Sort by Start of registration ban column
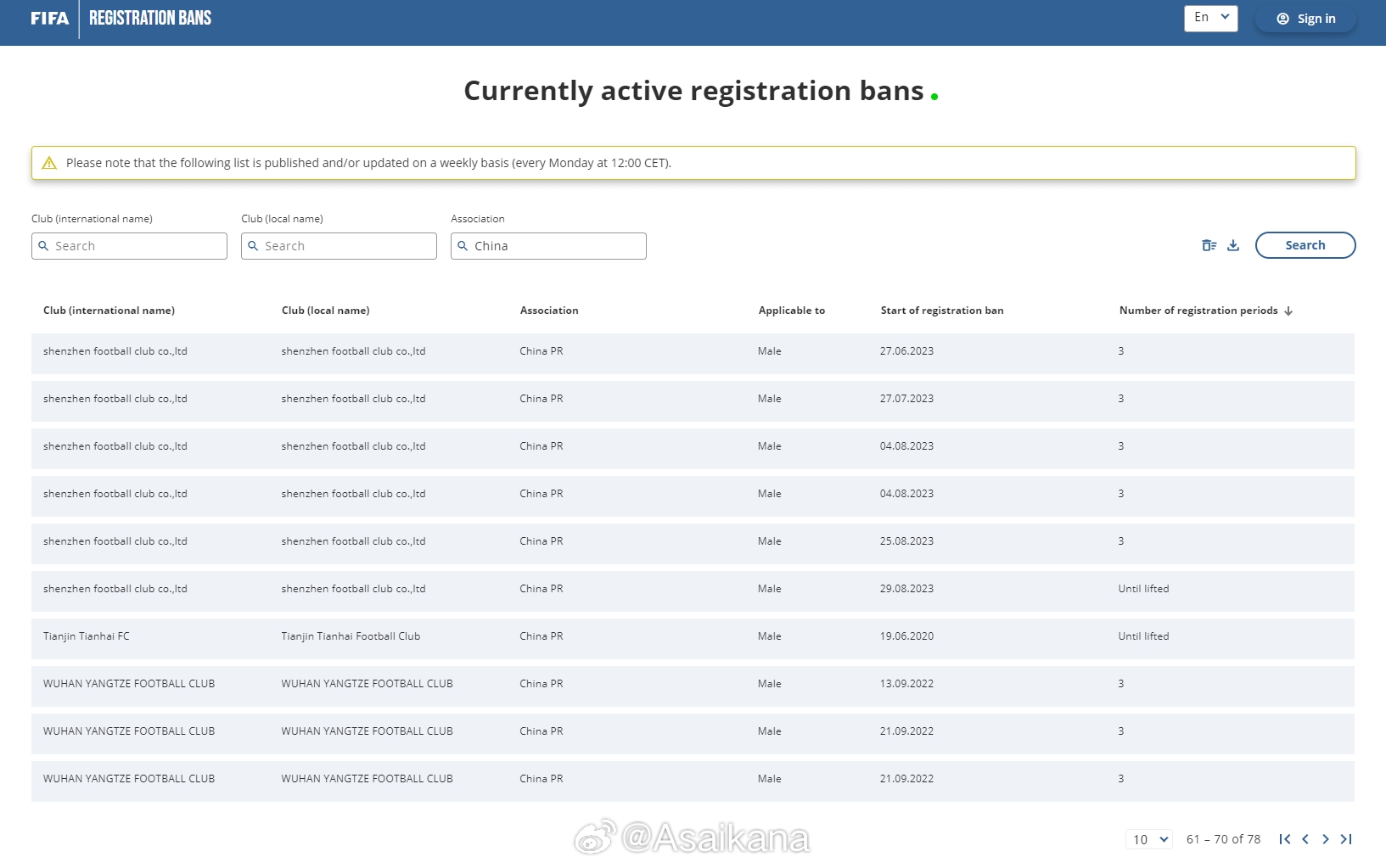Viewport: 1386px width, 868px height. (941, 311)
